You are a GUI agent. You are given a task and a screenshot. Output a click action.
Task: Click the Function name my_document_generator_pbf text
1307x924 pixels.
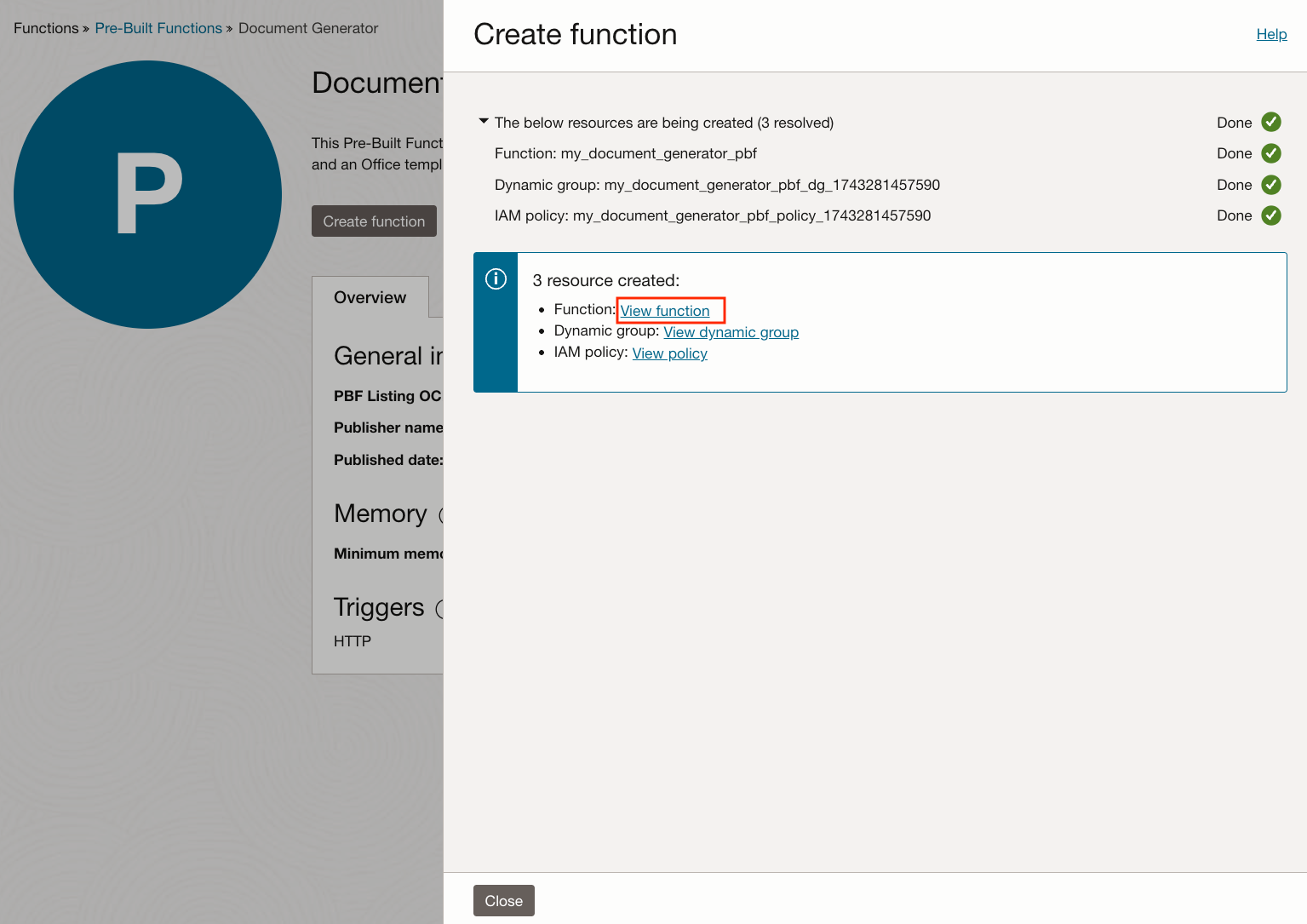click(x=625, y=153)
